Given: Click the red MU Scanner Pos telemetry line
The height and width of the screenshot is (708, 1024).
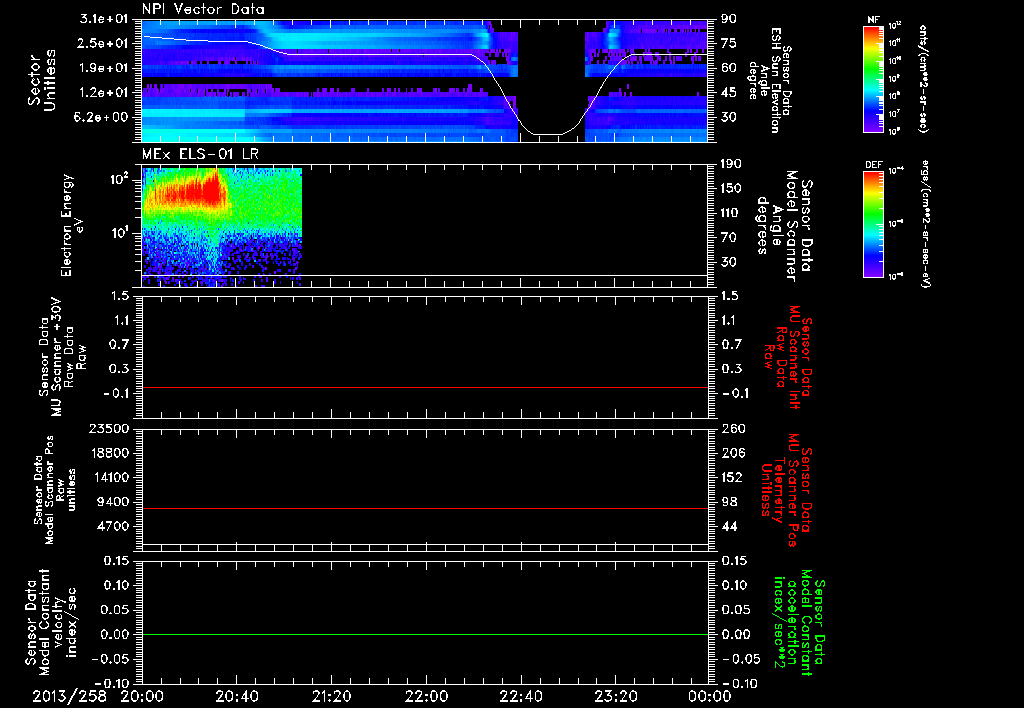Looking at the screenshot, I should click(x=424, y=508).
